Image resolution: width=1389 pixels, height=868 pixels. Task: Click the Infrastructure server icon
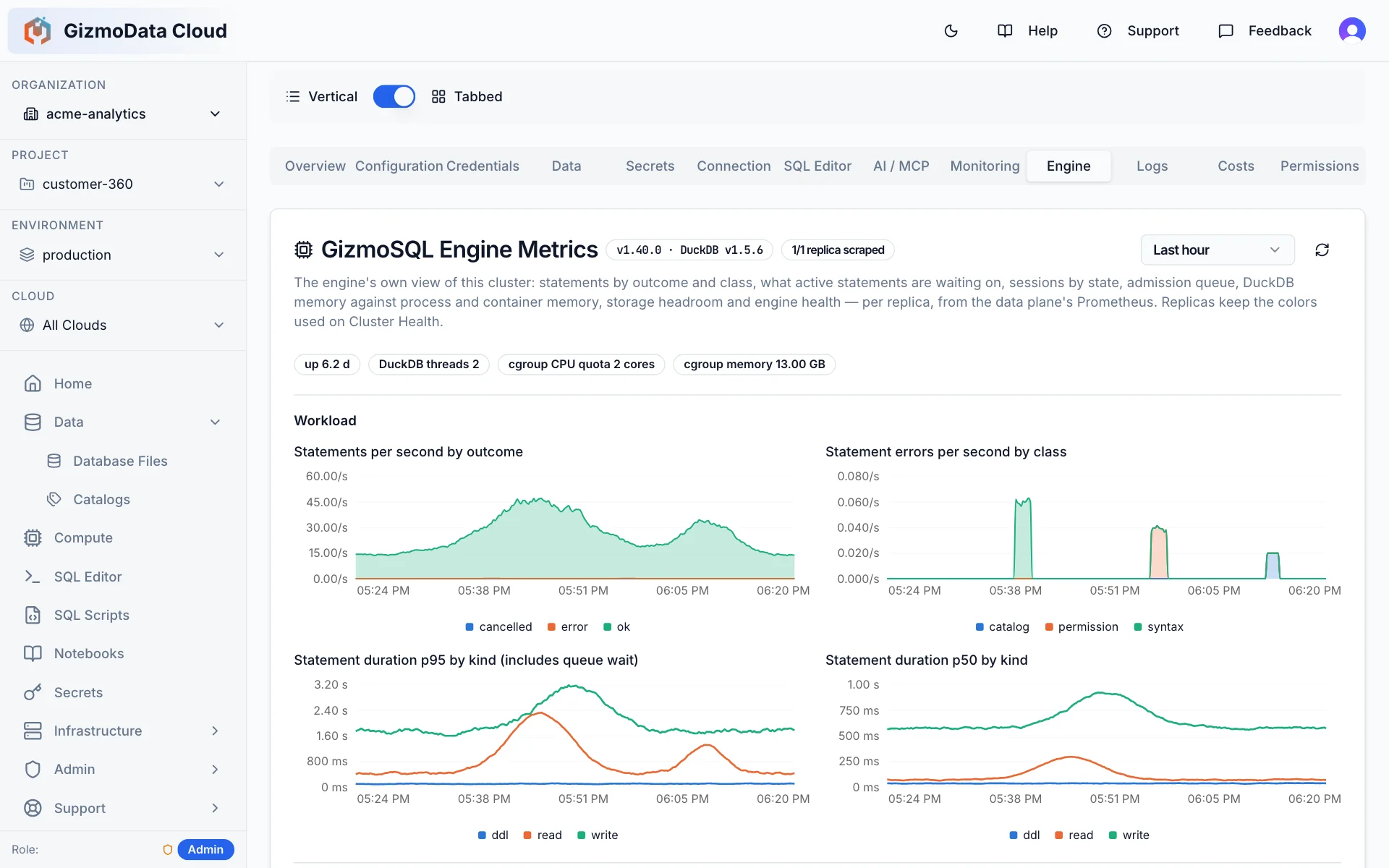33,731
